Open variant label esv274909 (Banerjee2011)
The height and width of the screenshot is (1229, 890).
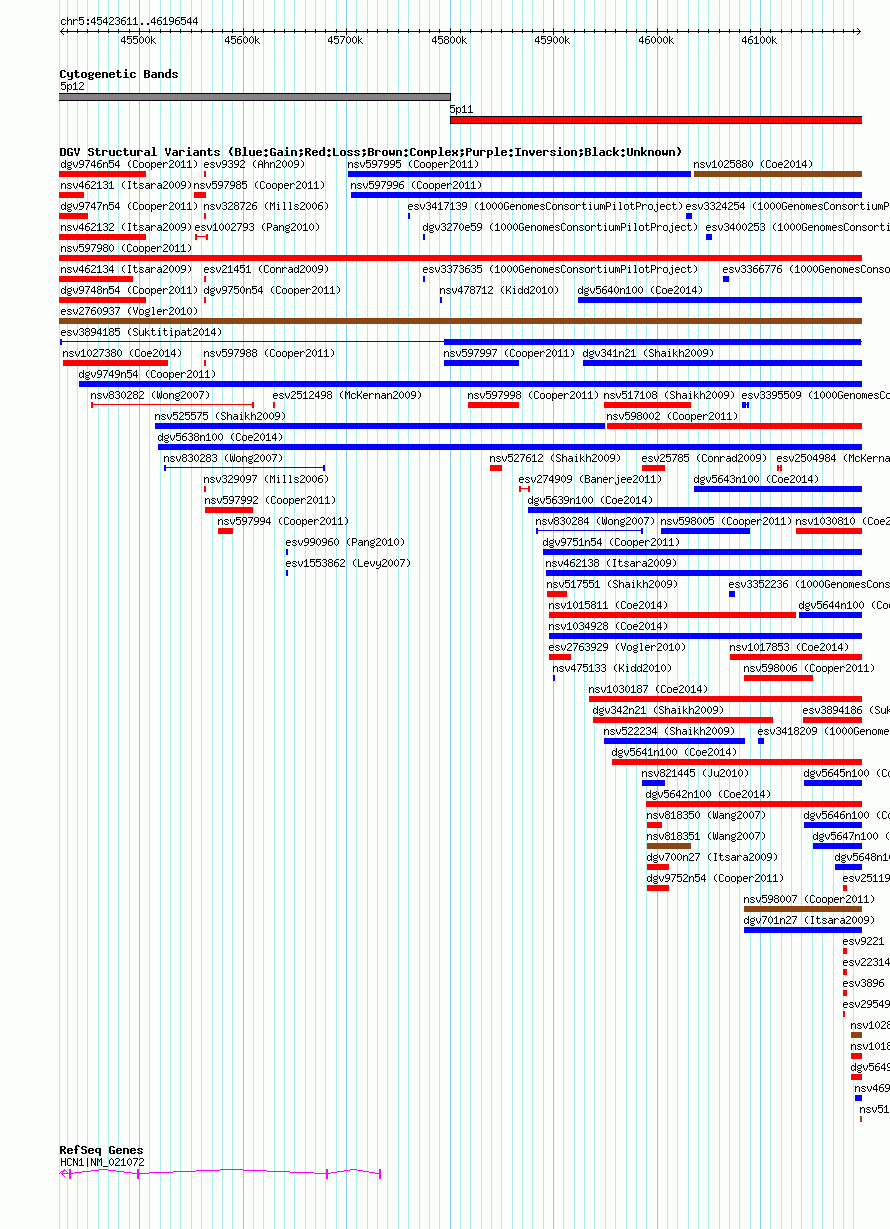tap(590, 479)
